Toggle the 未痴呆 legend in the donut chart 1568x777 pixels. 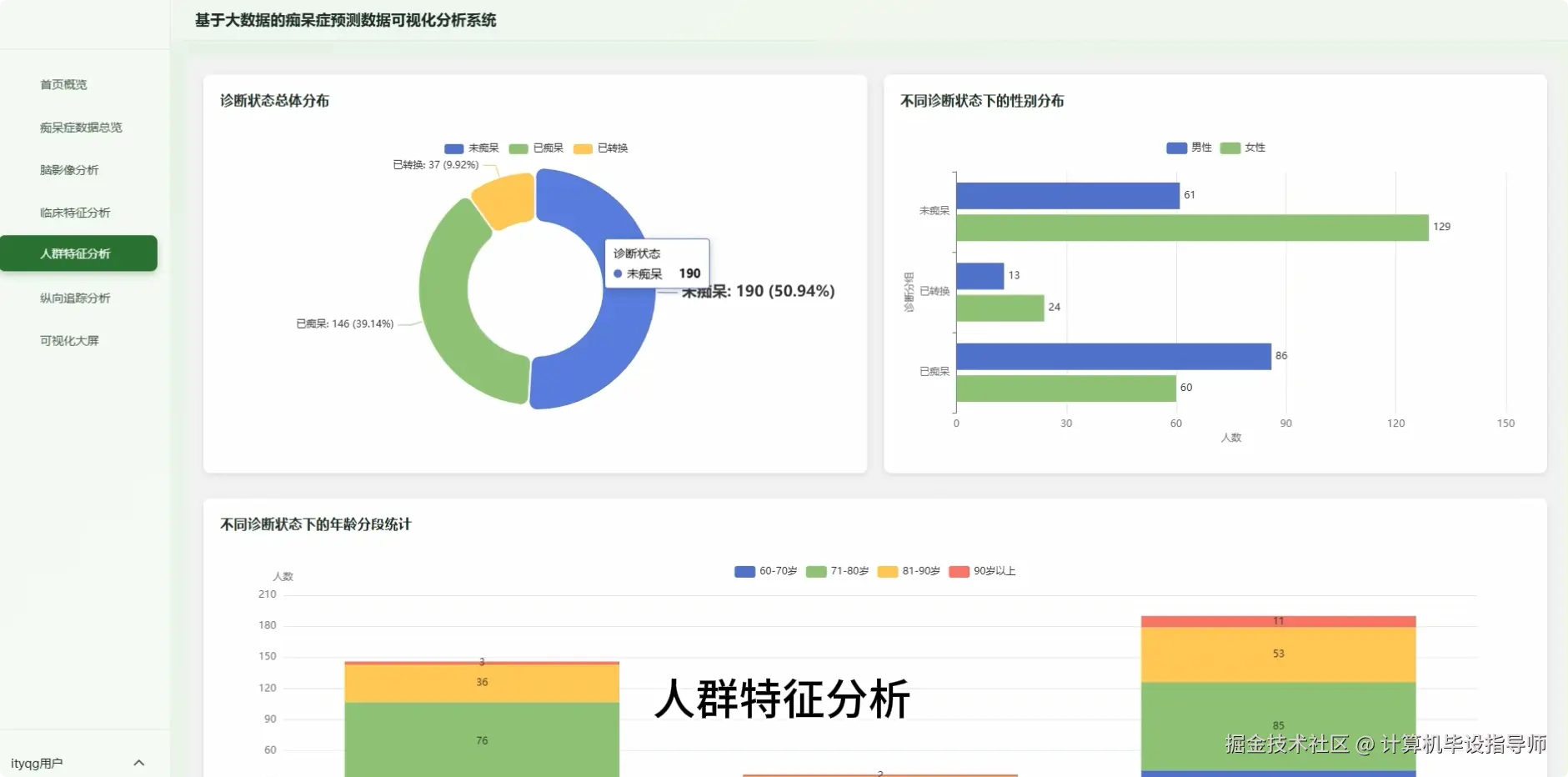point(471,148)
